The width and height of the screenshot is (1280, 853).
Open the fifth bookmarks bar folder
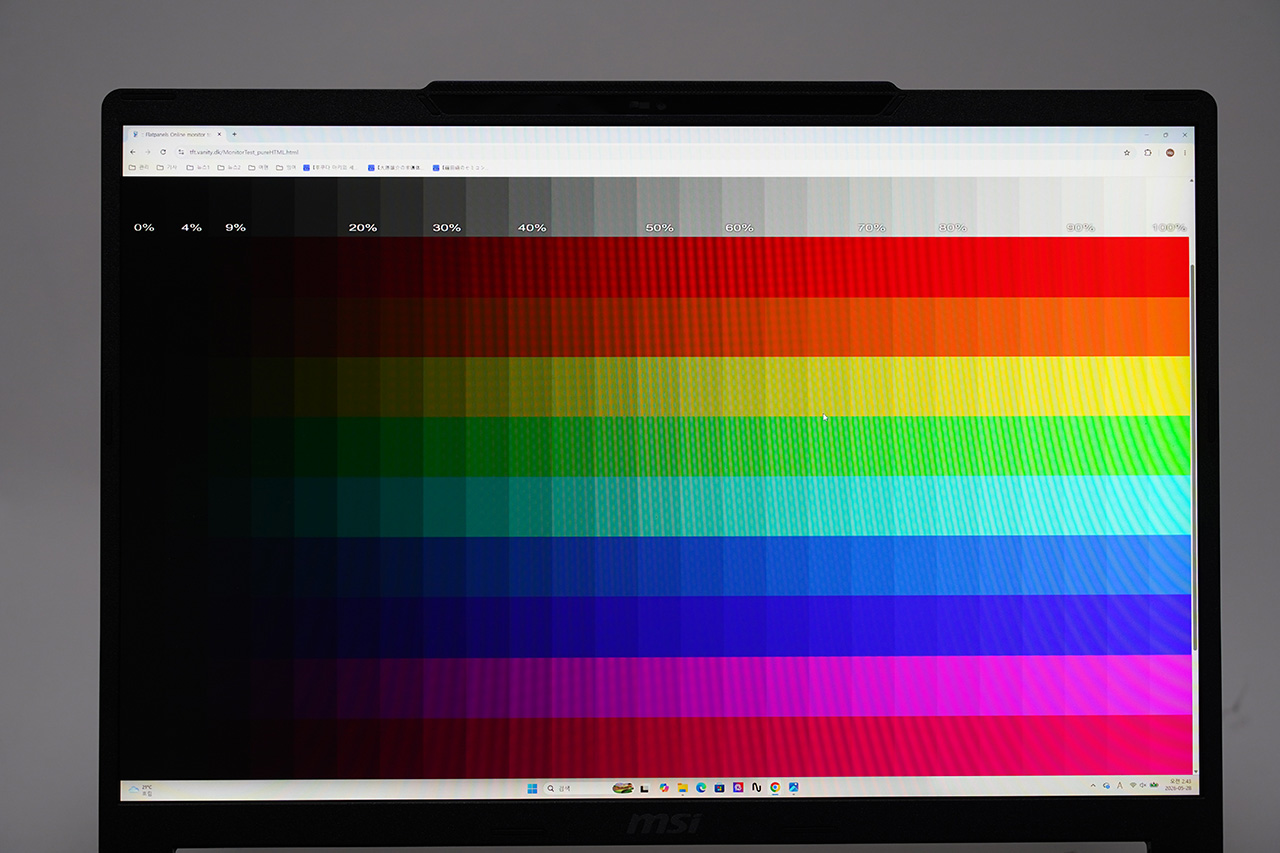pos(258,167)
